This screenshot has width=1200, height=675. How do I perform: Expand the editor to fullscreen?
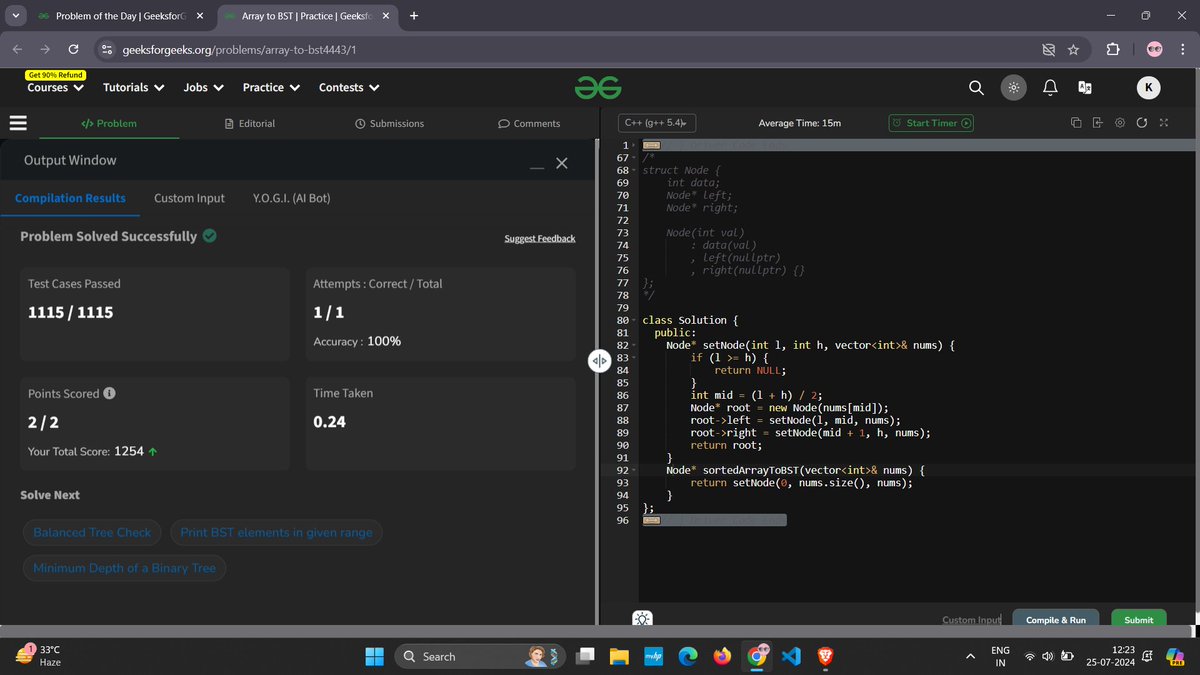pos(1162,123)
